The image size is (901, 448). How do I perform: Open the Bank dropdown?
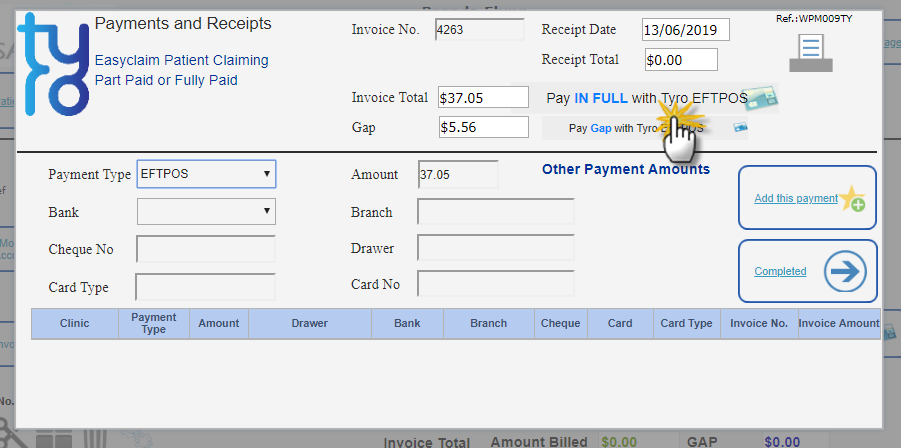tap(206, 211)
